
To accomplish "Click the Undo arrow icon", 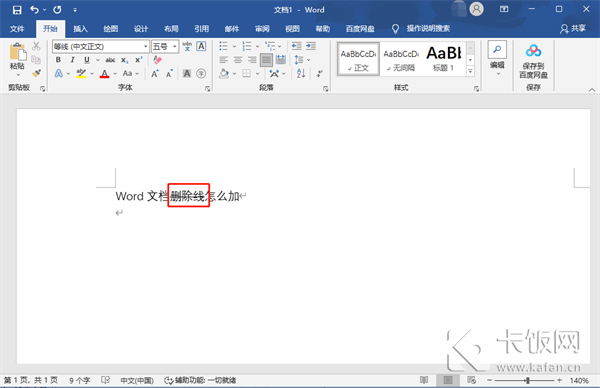I will tap(34, 10).
